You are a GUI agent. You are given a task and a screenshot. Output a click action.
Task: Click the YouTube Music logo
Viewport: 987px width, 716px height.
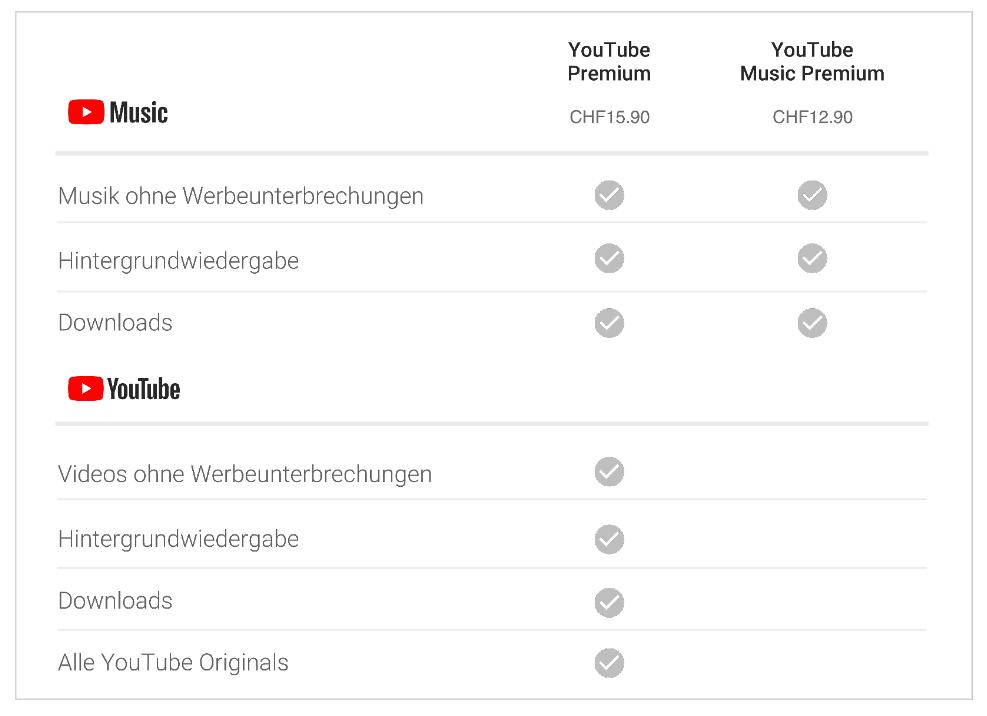pyautogui.click(x=118, y=112)
